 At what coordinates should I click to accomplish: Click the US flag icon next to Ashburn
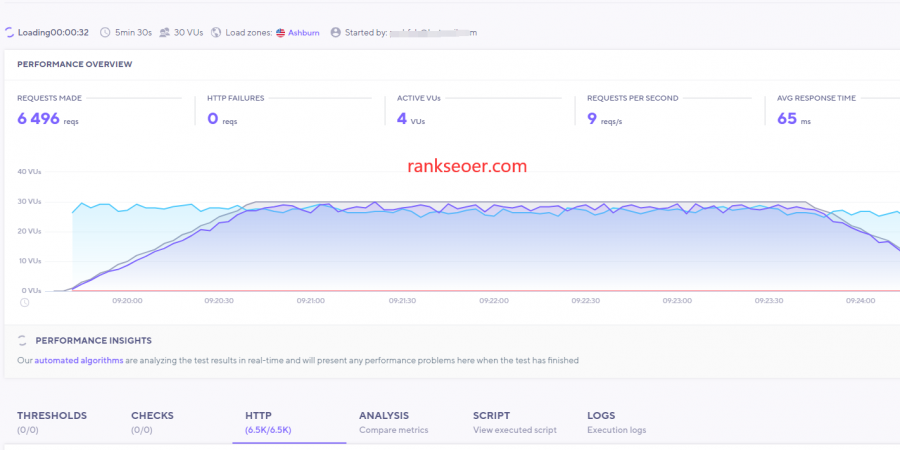[x=280, y=33]
